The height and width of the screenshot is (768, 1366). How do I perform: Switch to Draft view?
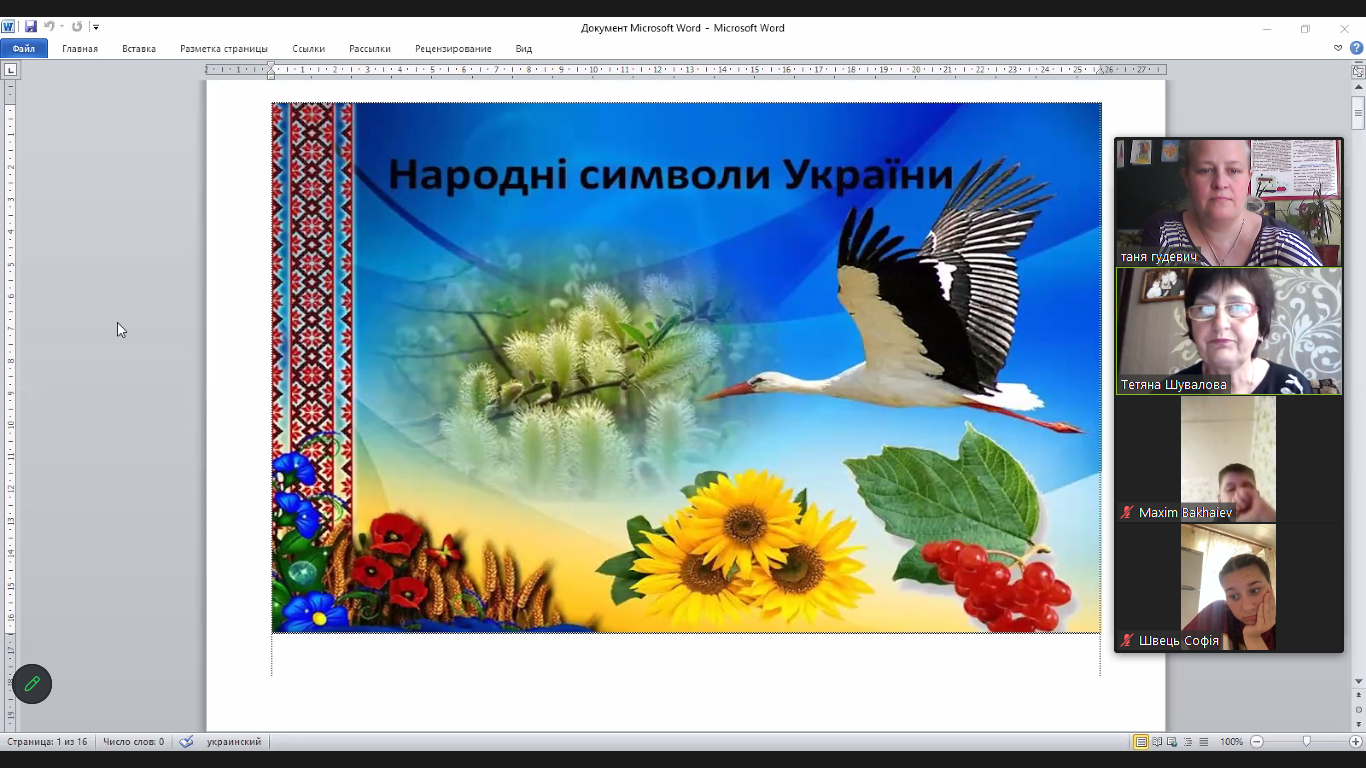tap(1203, 742)
